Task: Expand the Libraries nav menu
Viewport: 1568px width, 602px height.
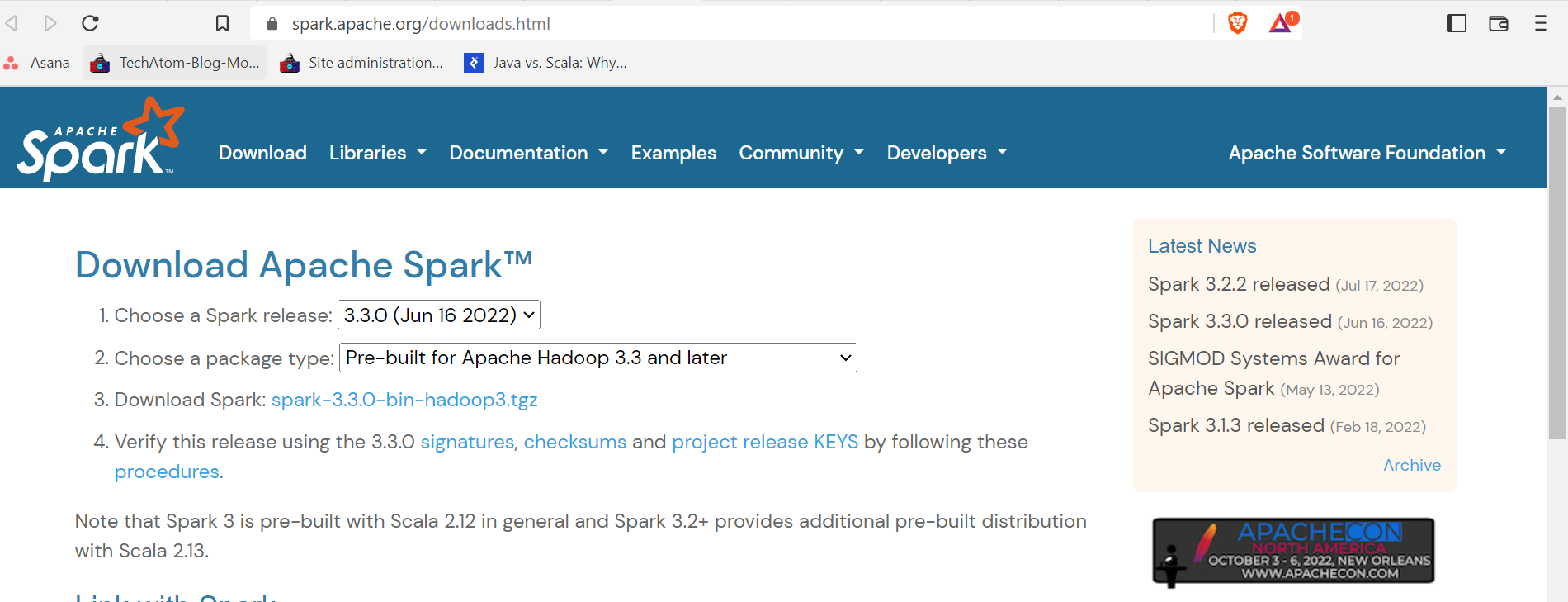Action: pyautogui.click(x=378, y=153)
